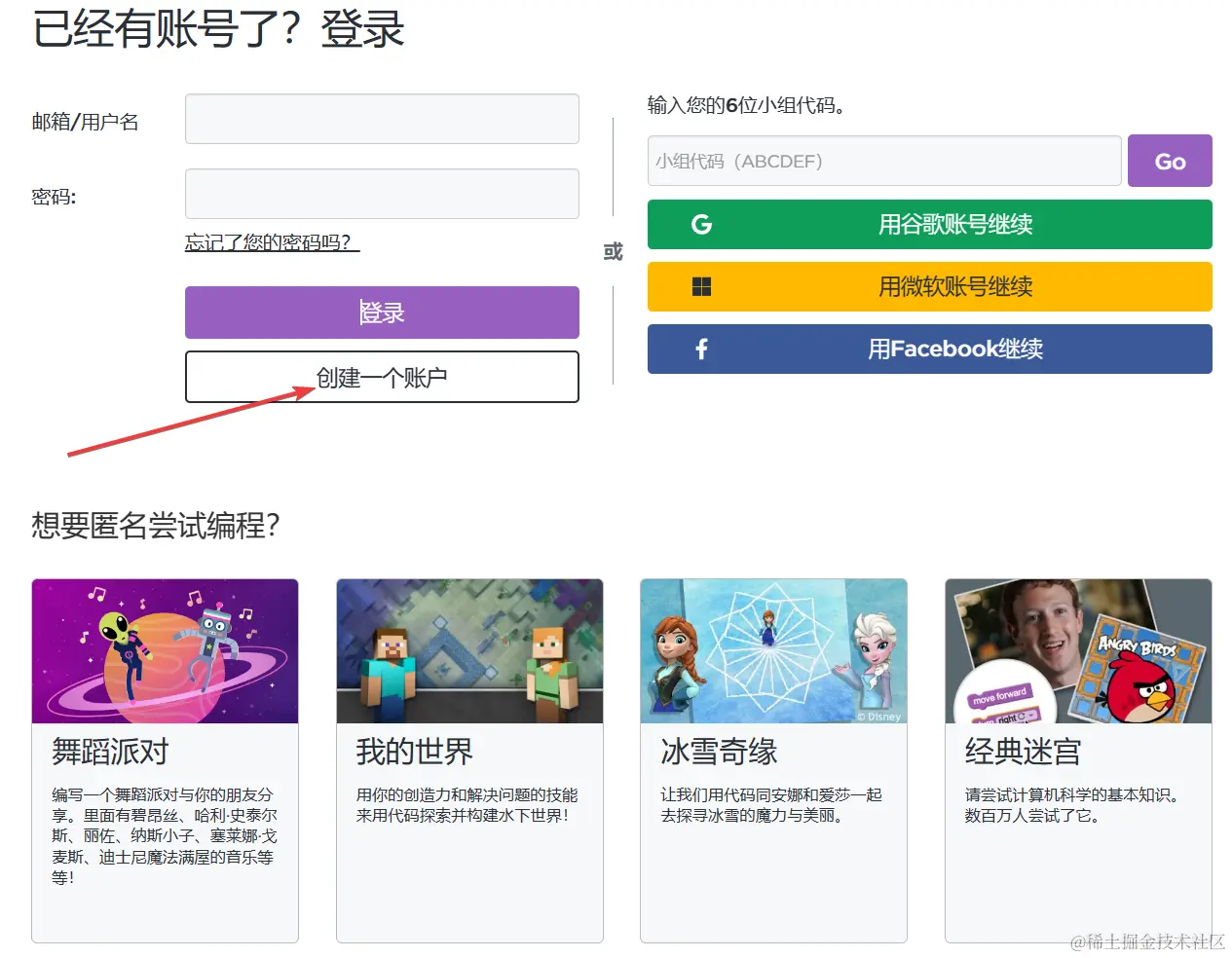Image resolution: width=1232 pixels, height=958 pixels.
Task: Click the 邮箱/用户名 input field
Action: click(382, 118)
